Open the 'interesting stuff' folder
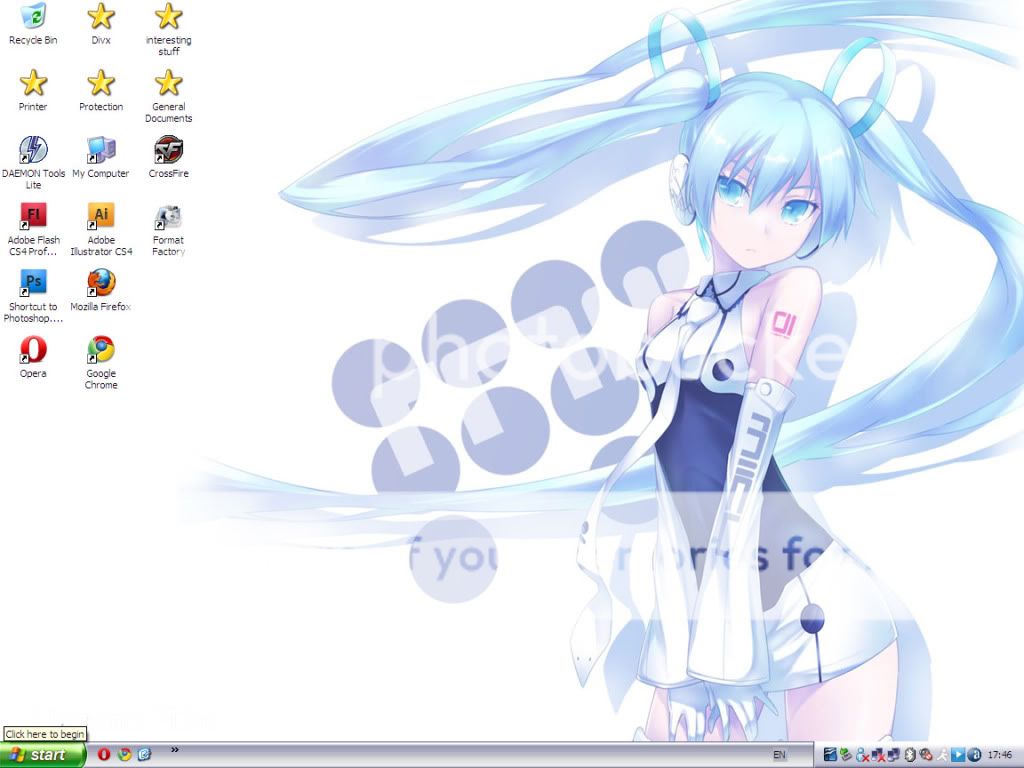 167,18
